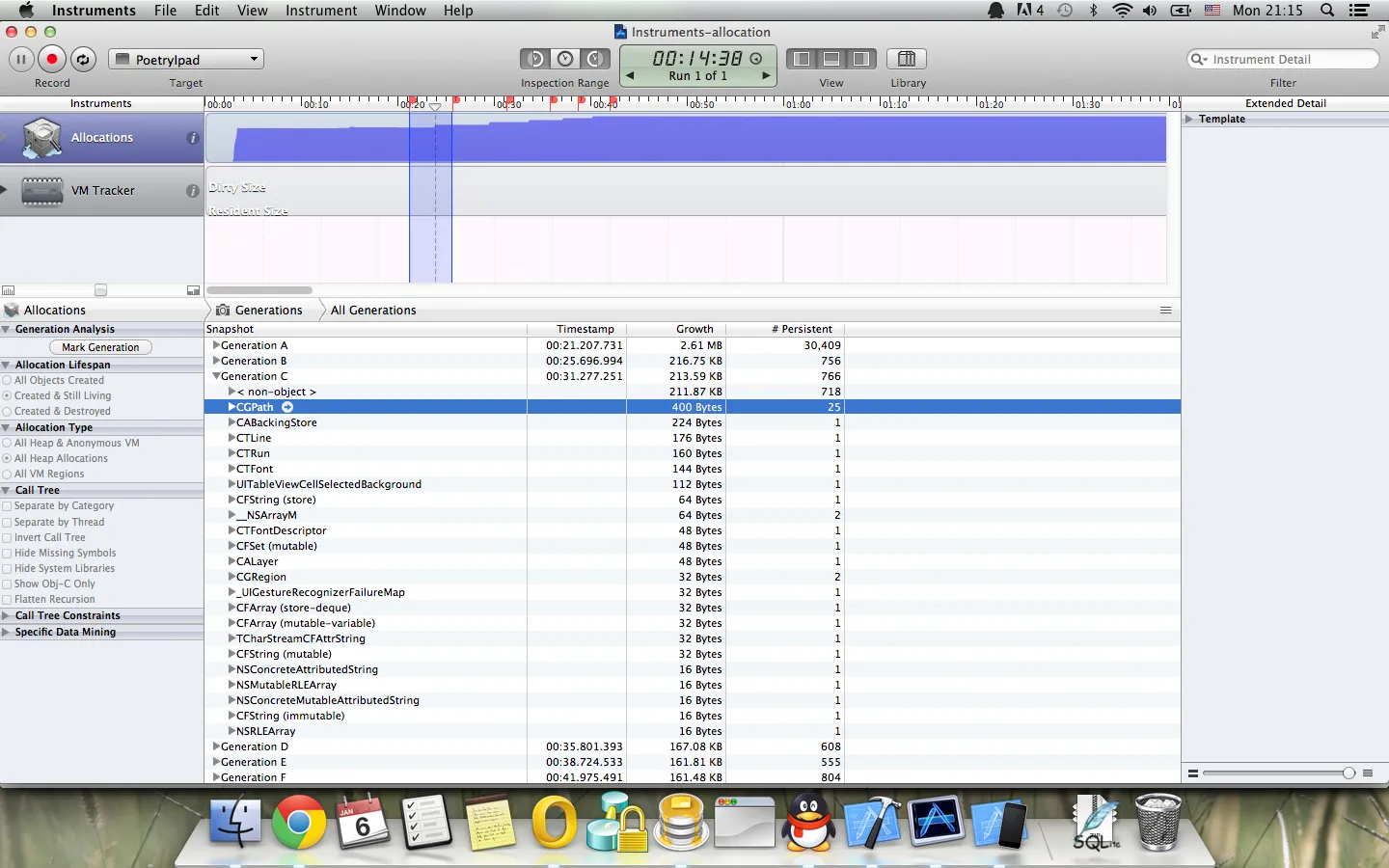Click the Pause button in the toolbar
The height and width of the screenshot is (868, 1389).
pyautogui.click(x=21, y=59)
